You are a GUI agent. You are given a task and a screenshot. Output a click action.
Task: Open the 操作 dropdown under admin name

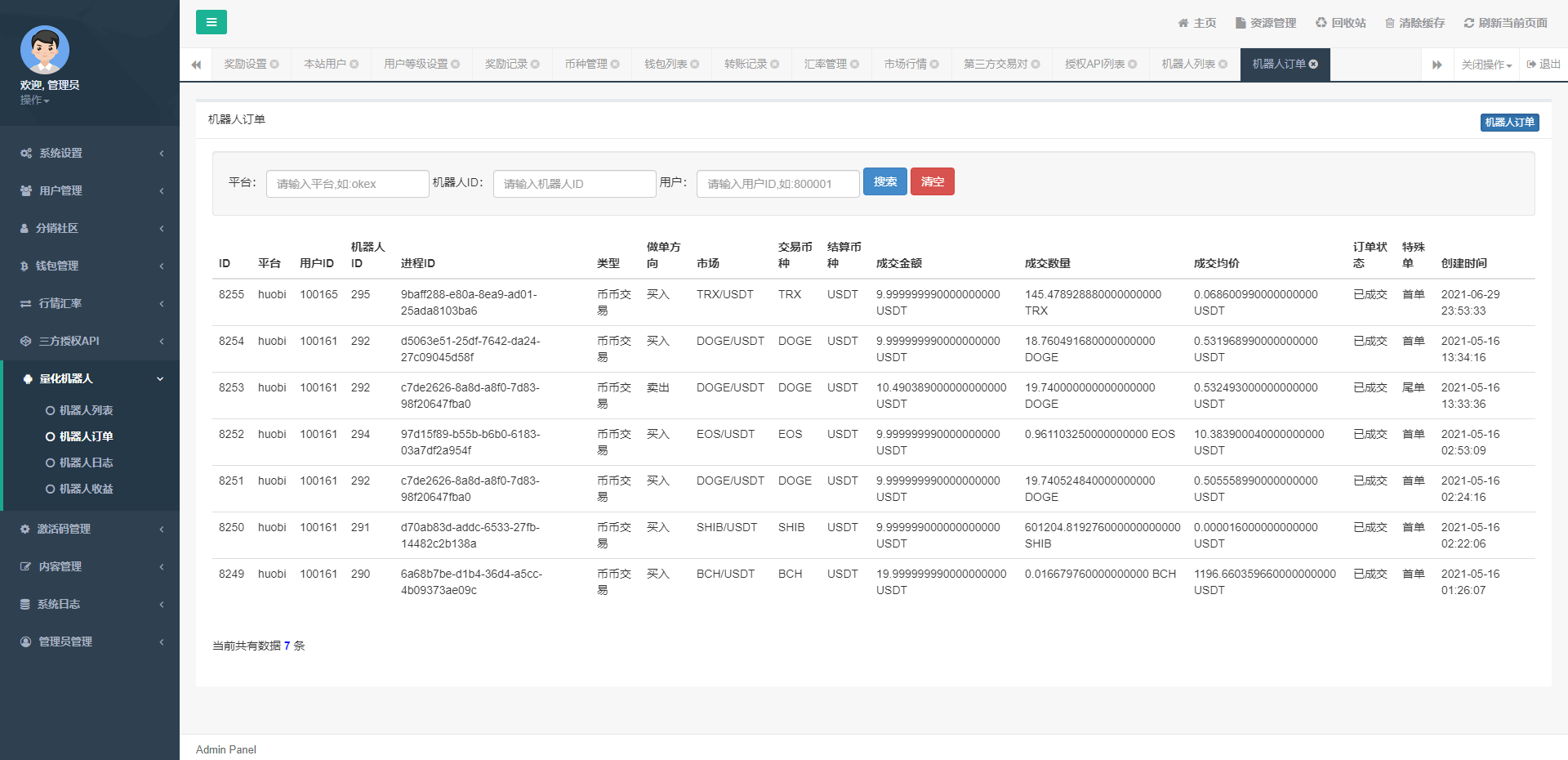[x=34, y=100]
